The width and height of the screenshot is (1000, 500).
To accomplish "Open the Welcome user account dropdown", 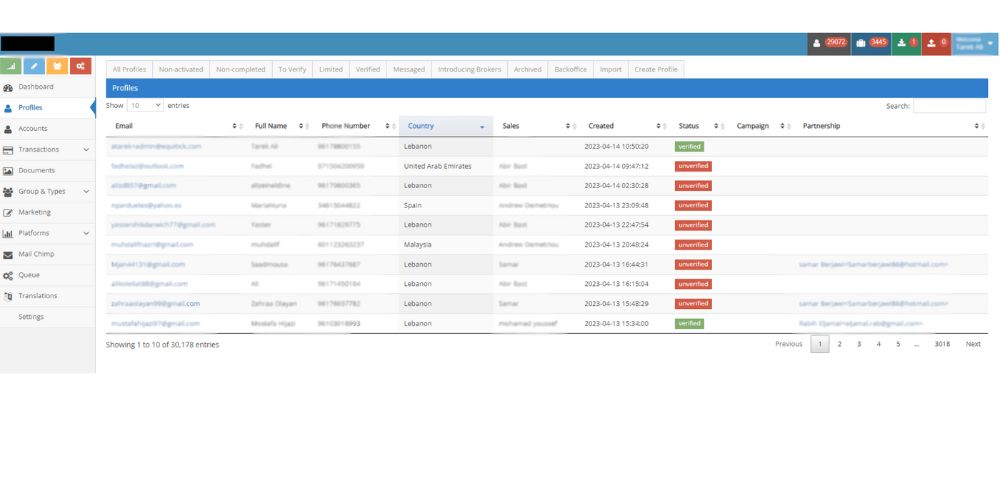I will tap(975, 43).
